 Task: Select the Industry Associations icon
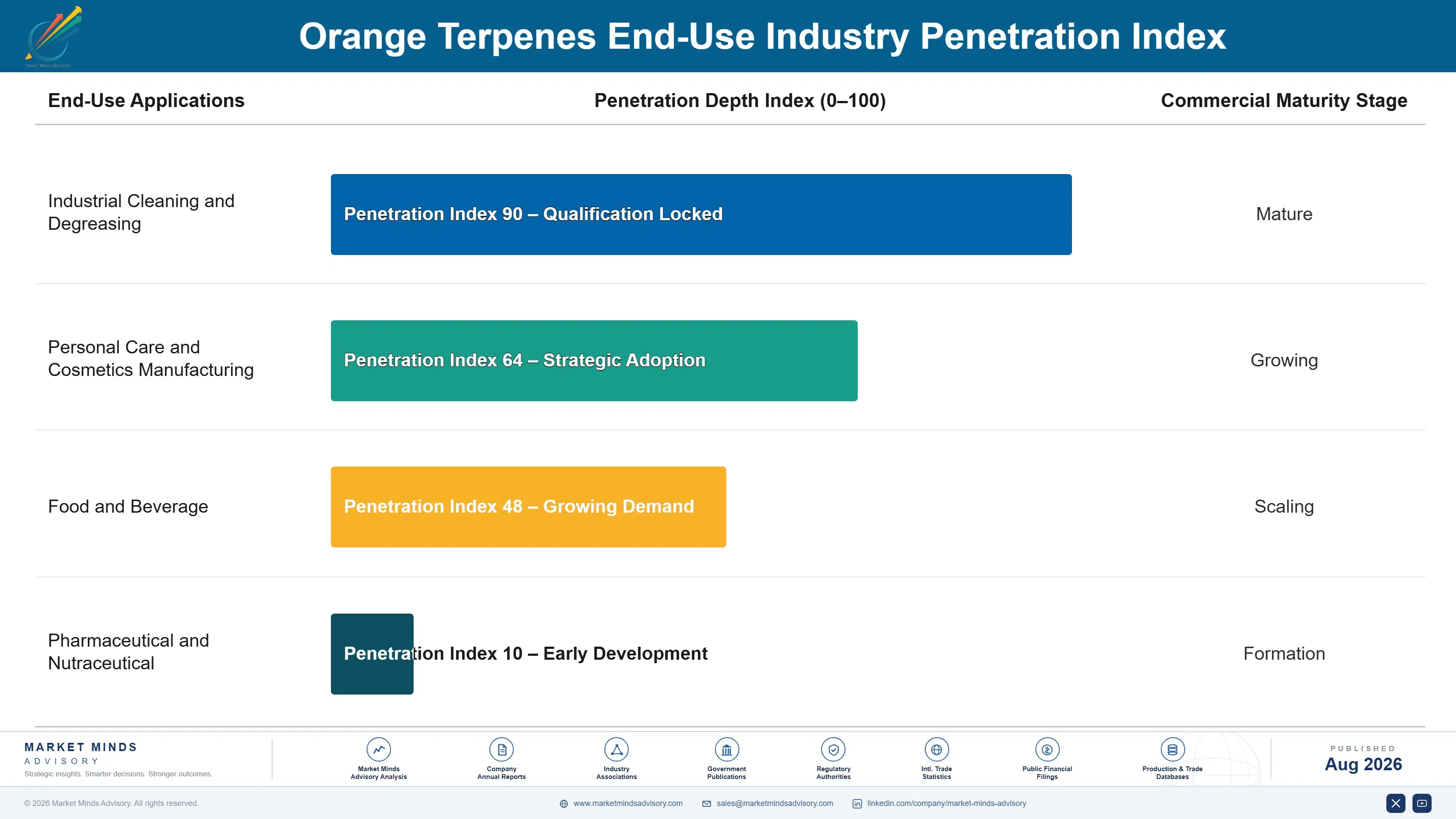[616, 749]
